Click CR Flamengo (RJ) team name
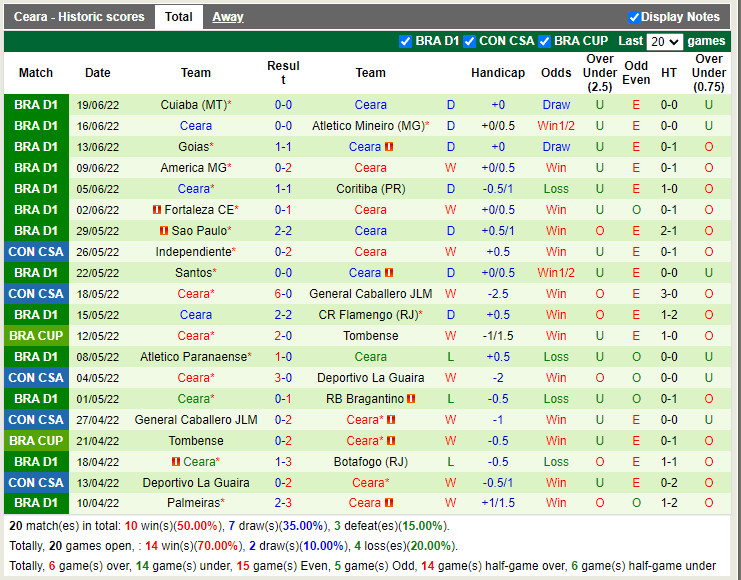The width and height of the screenshot is (741, 580). pyautogui.click(x=370, y=315)
